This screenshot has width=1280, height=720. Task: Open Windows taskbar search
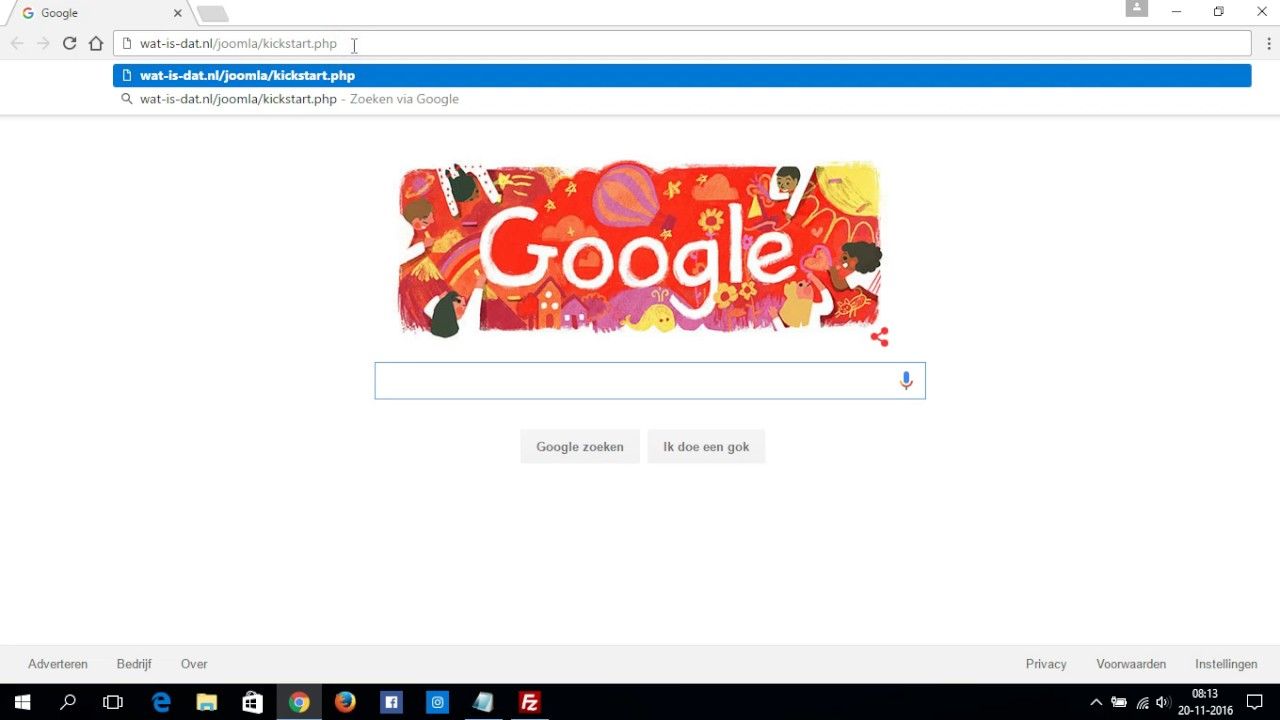tap(68, 702)
